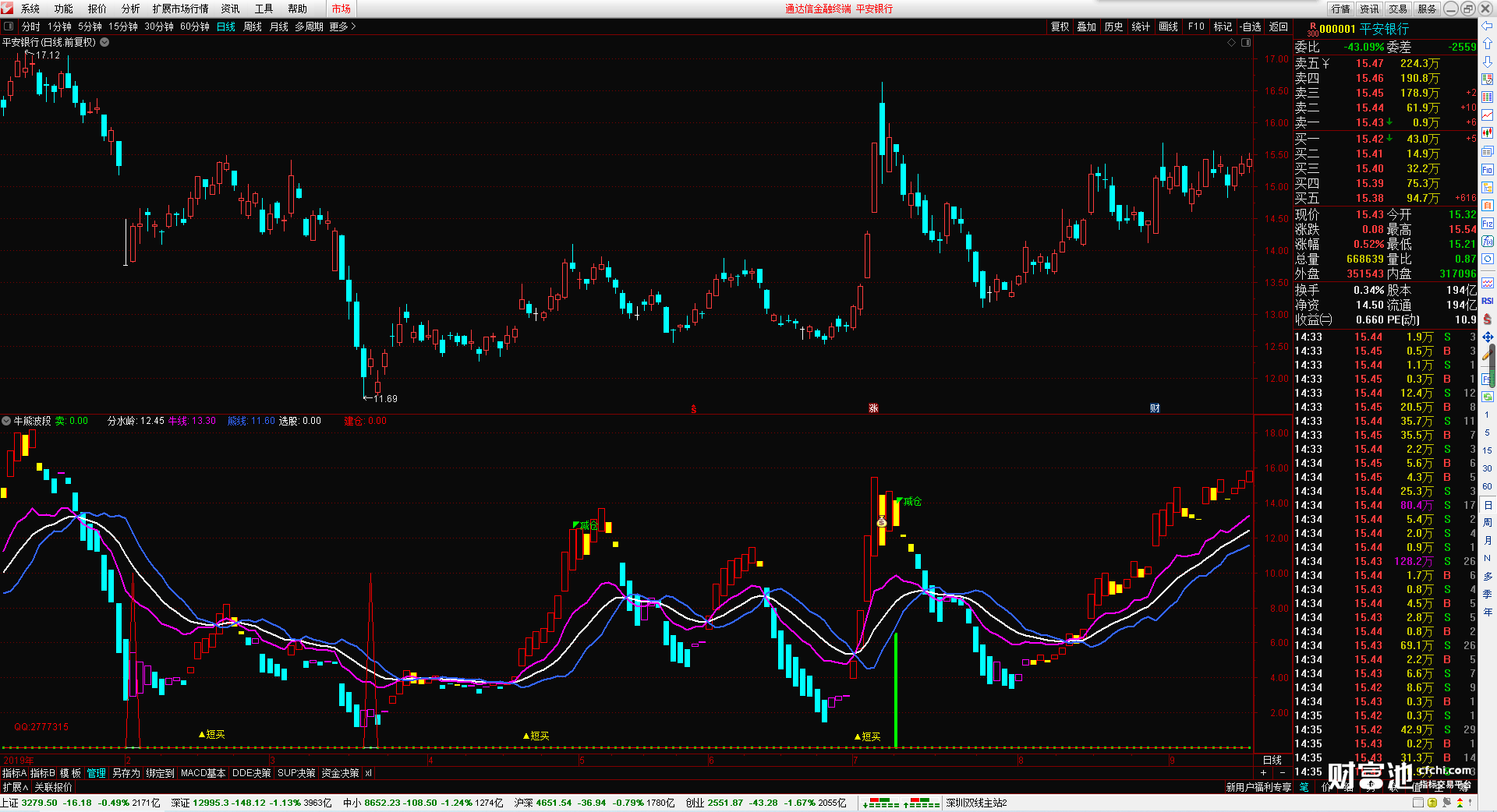Click the 另存为 save-as button

[126, 773]
